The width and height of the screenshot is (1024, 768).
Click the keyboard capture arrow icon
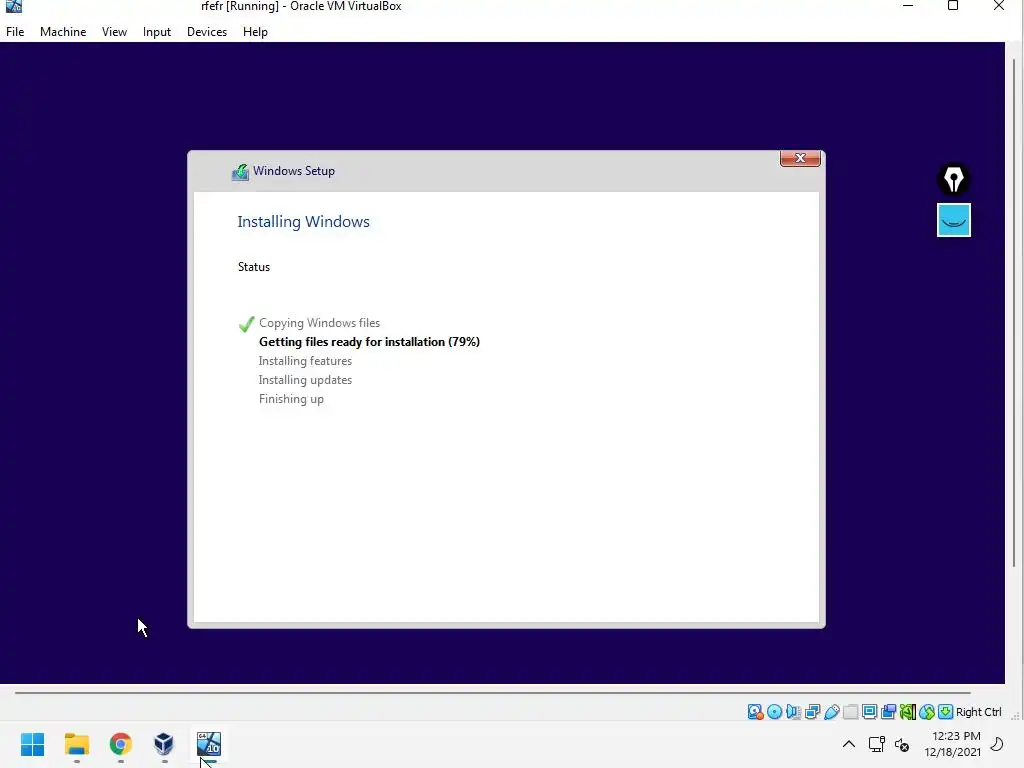[x=946, y=712]
